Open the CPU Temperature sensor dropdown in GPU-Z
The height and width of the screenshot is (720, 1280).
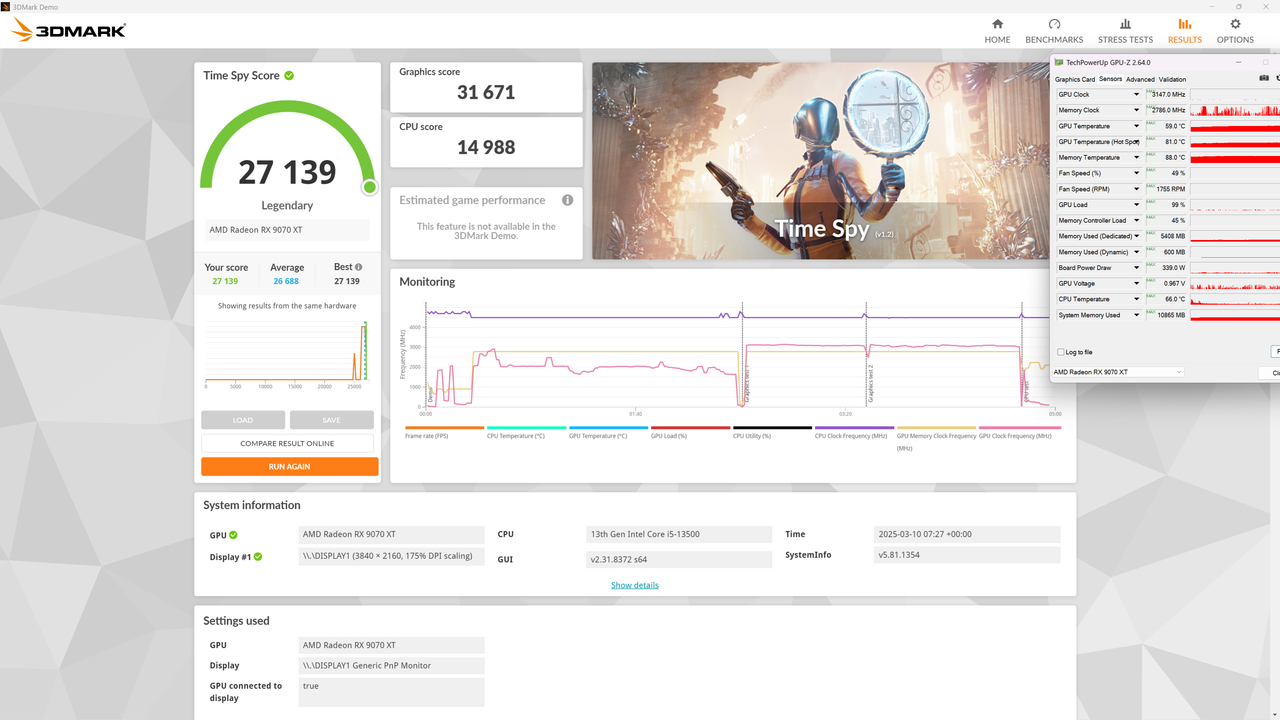[1136, 299]
